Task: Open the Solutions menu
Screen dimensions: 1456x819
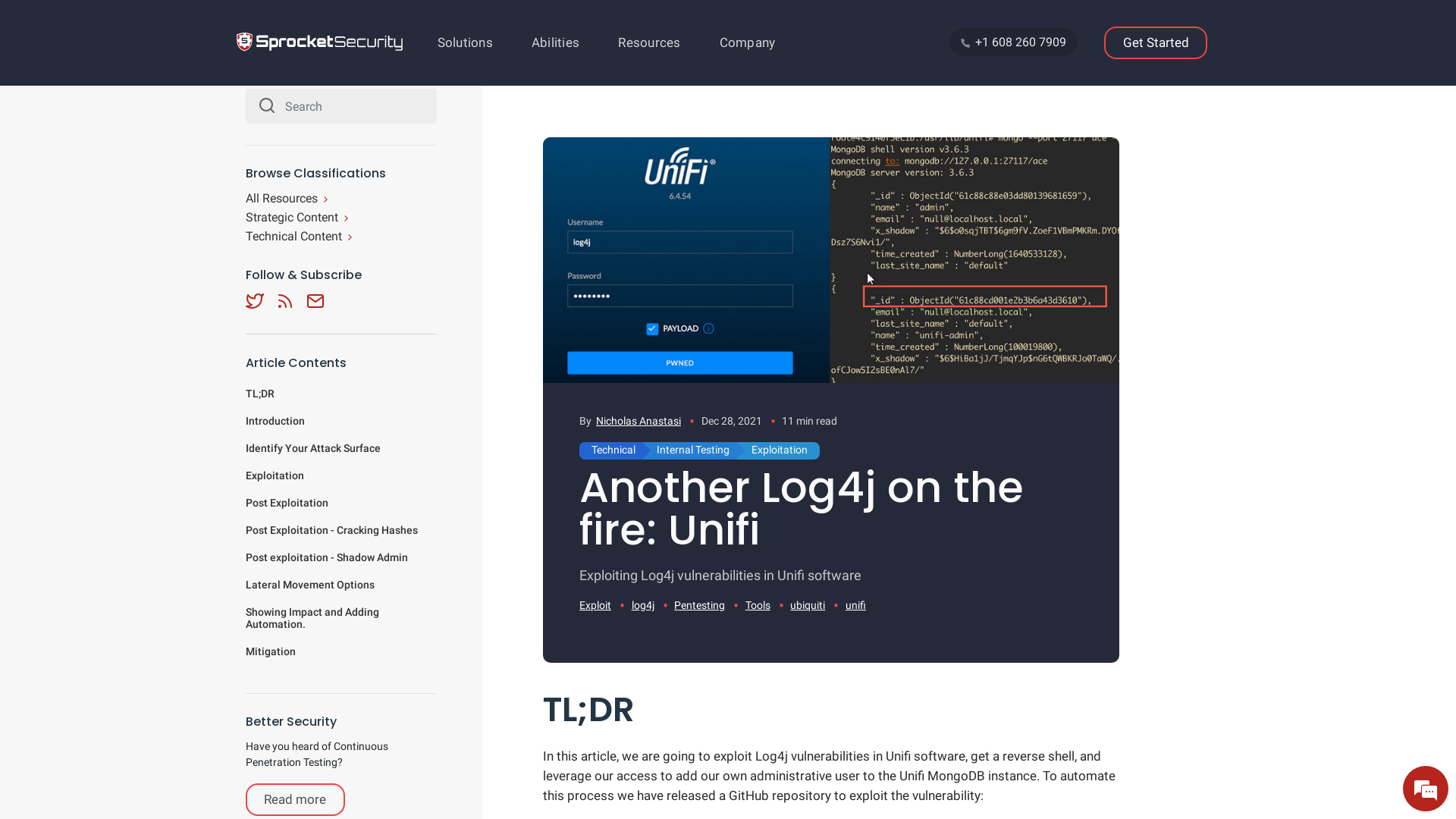Action: [x=465, y=42]
